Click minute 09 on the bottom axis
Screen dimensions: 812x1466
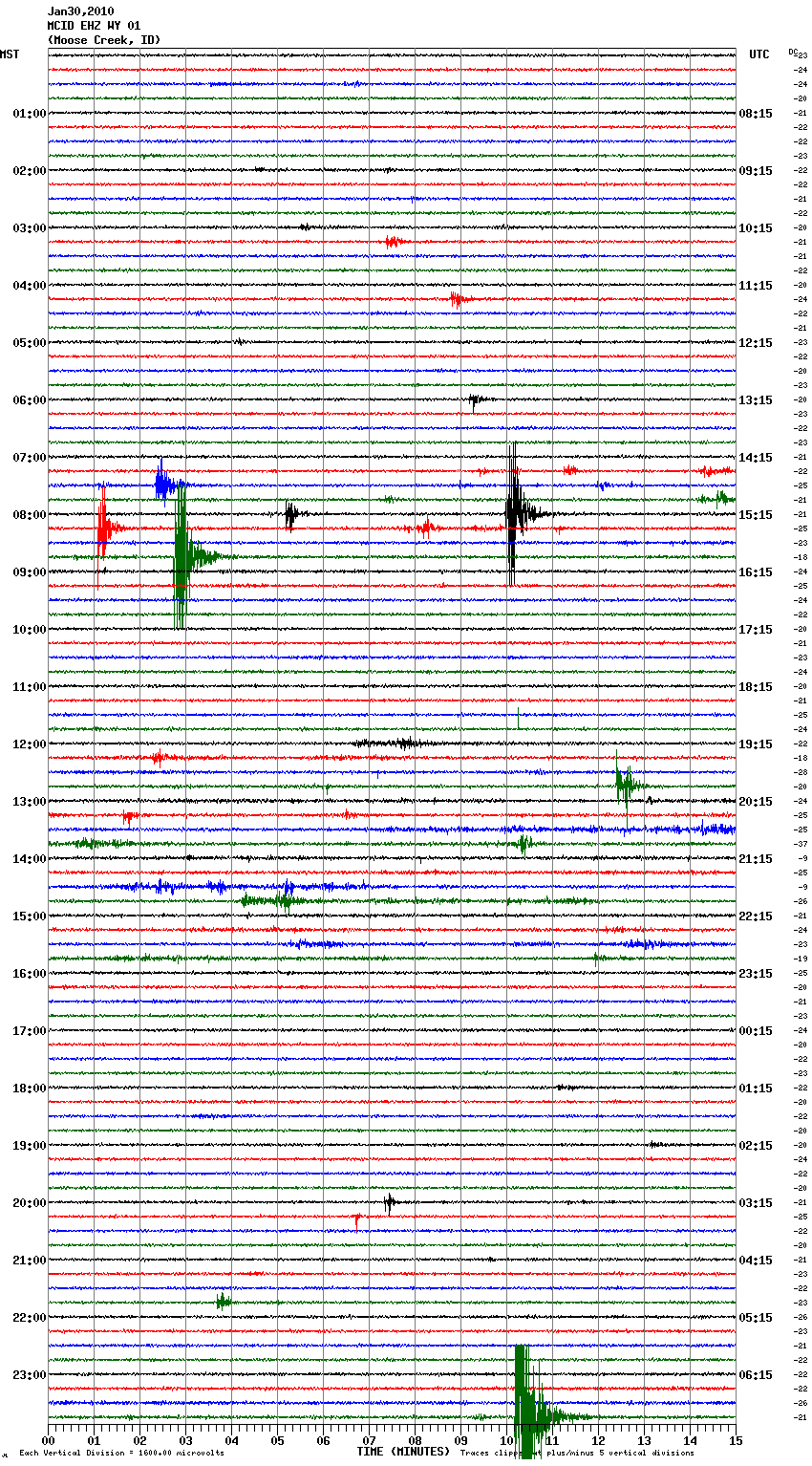coord(460,1440)
